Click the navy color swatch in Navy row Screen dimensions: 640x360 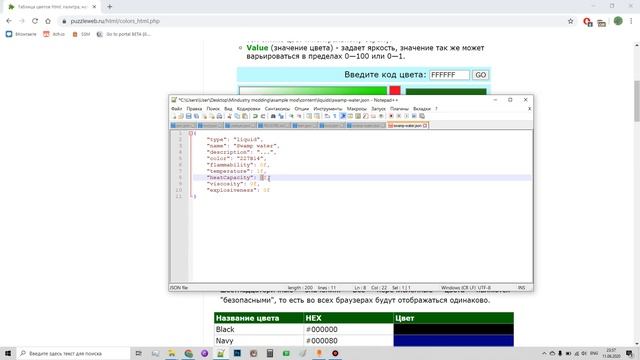point(453,340)
